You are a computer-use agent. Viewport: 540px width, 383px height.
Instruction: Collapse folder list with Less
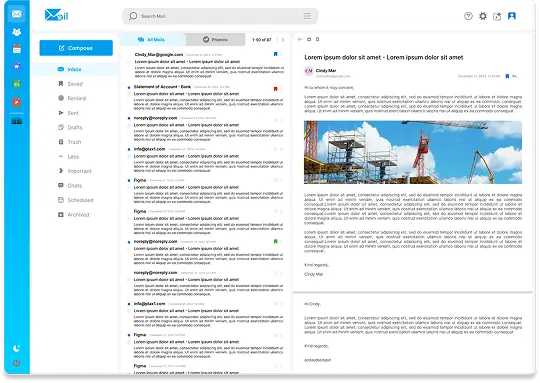[69, 156]
